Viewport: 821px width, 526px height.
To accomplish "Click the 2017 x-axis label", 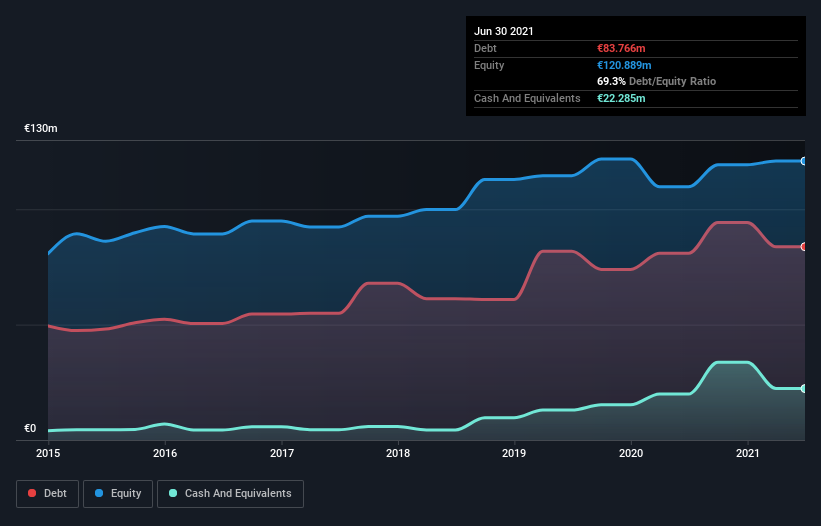I will (x=282, y=453).
